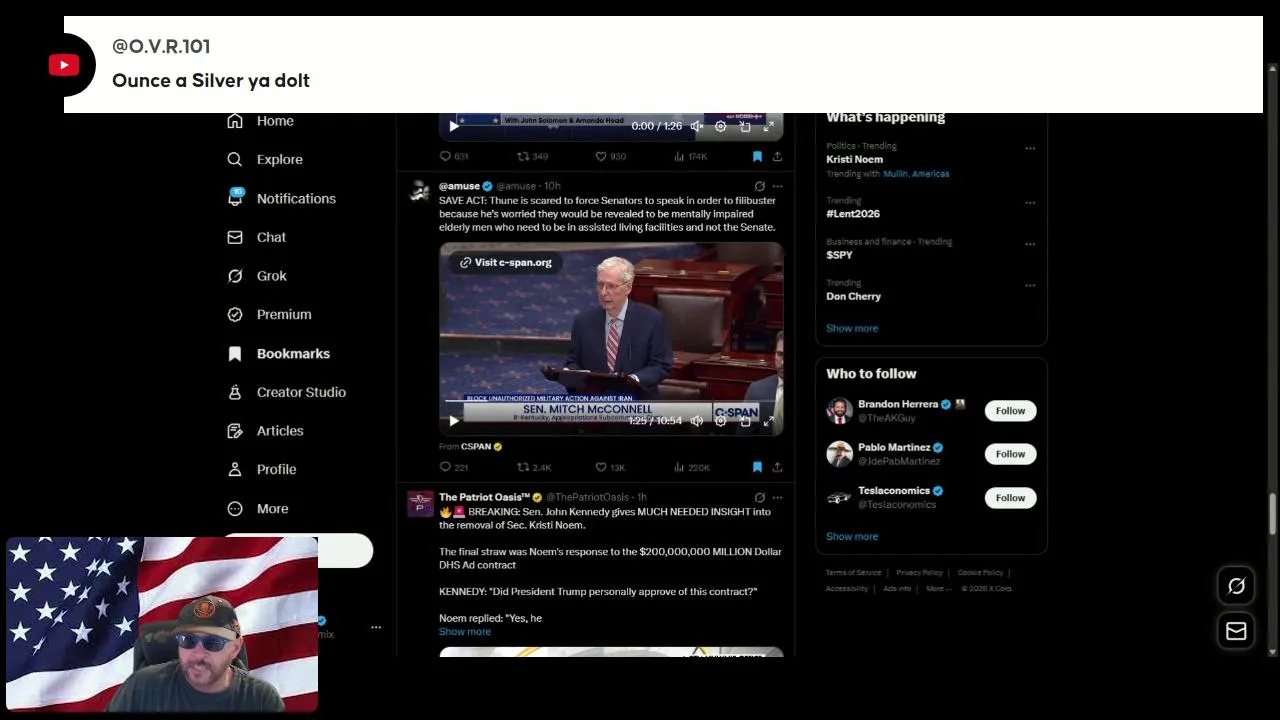Open more options for #Lent2026 trend
This screenshot has width=1280, height=720.
[x=1030, y=203]
